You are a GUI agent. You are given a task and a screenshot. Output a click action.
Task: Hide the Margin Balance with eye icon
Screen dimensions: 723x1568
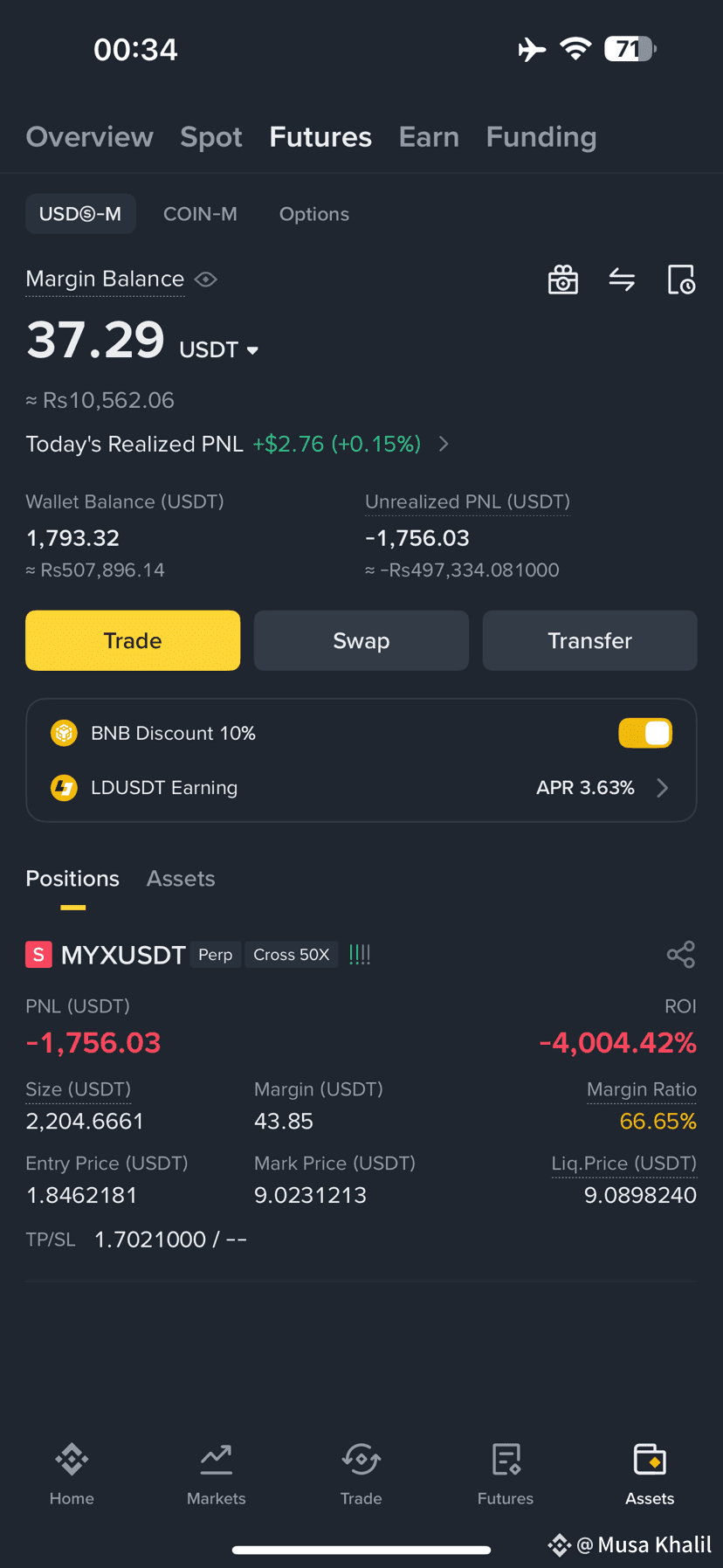pos(206,279)
